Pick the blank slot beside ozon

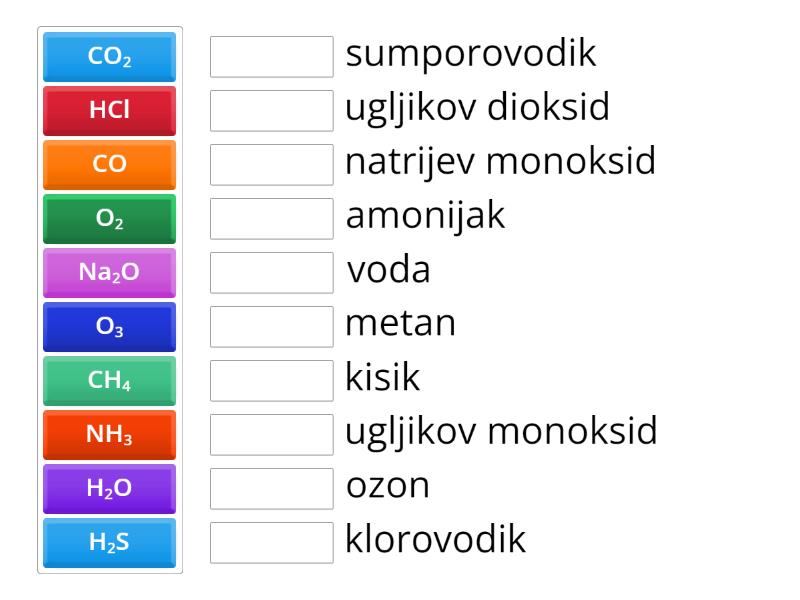272,489
